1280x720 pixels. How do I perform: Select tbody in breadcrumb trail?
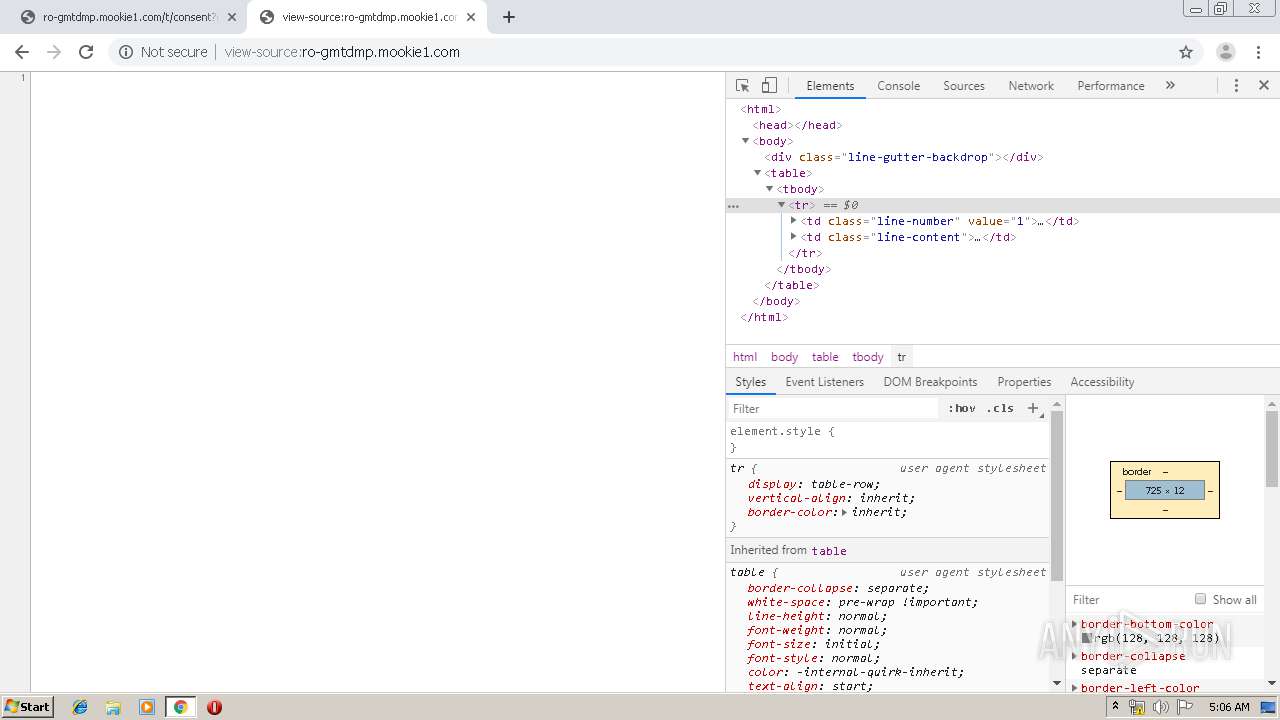pyautogui.click(x=867, y=357)
